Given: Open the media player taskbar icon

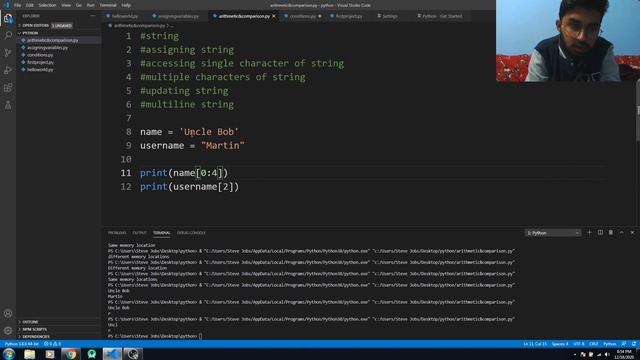Looking at the screenshot, I should (x=50, y=354).
